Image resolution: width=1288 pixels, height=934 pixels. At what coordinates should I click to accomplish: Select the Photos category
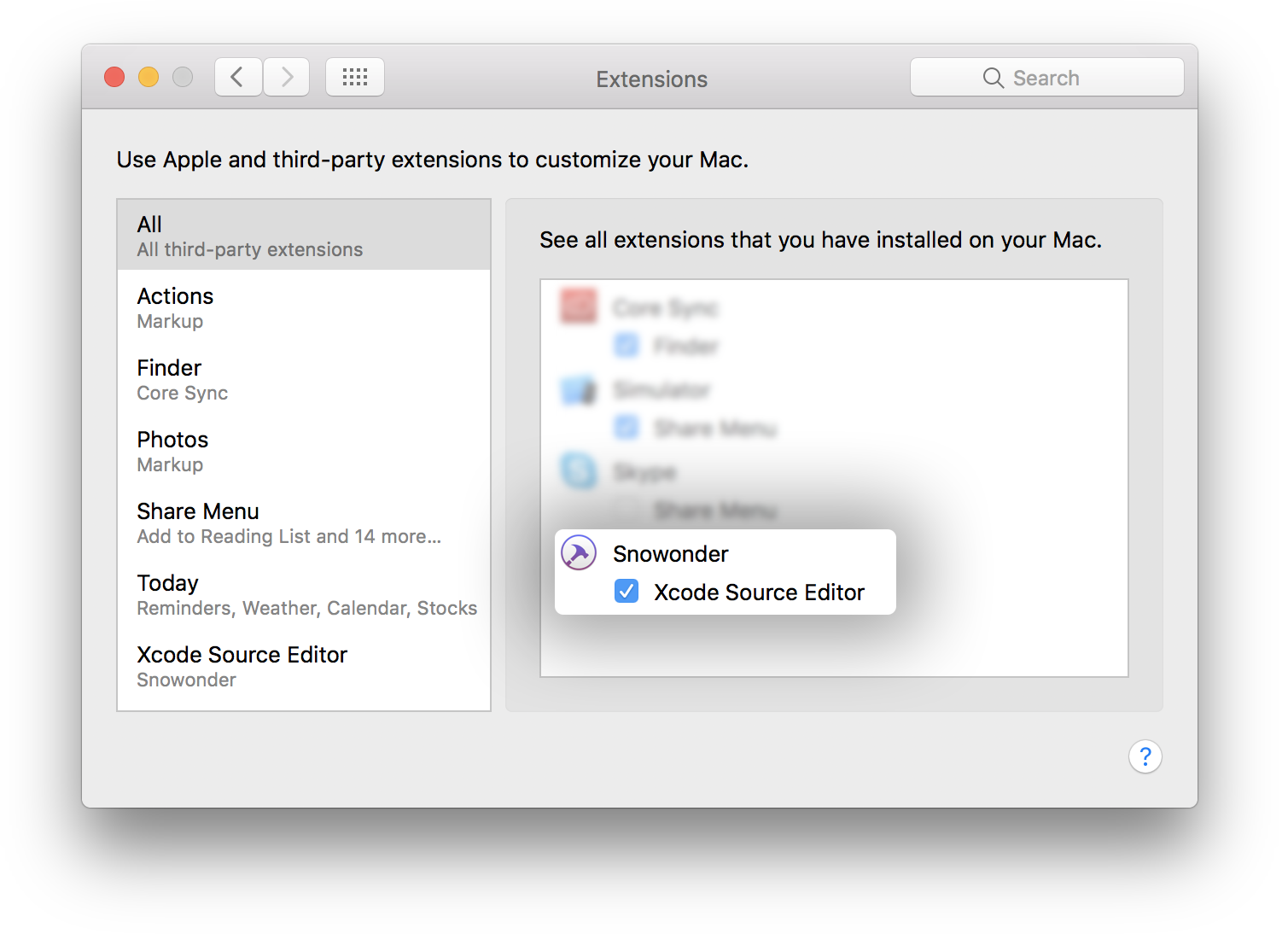tap(304, 451)
